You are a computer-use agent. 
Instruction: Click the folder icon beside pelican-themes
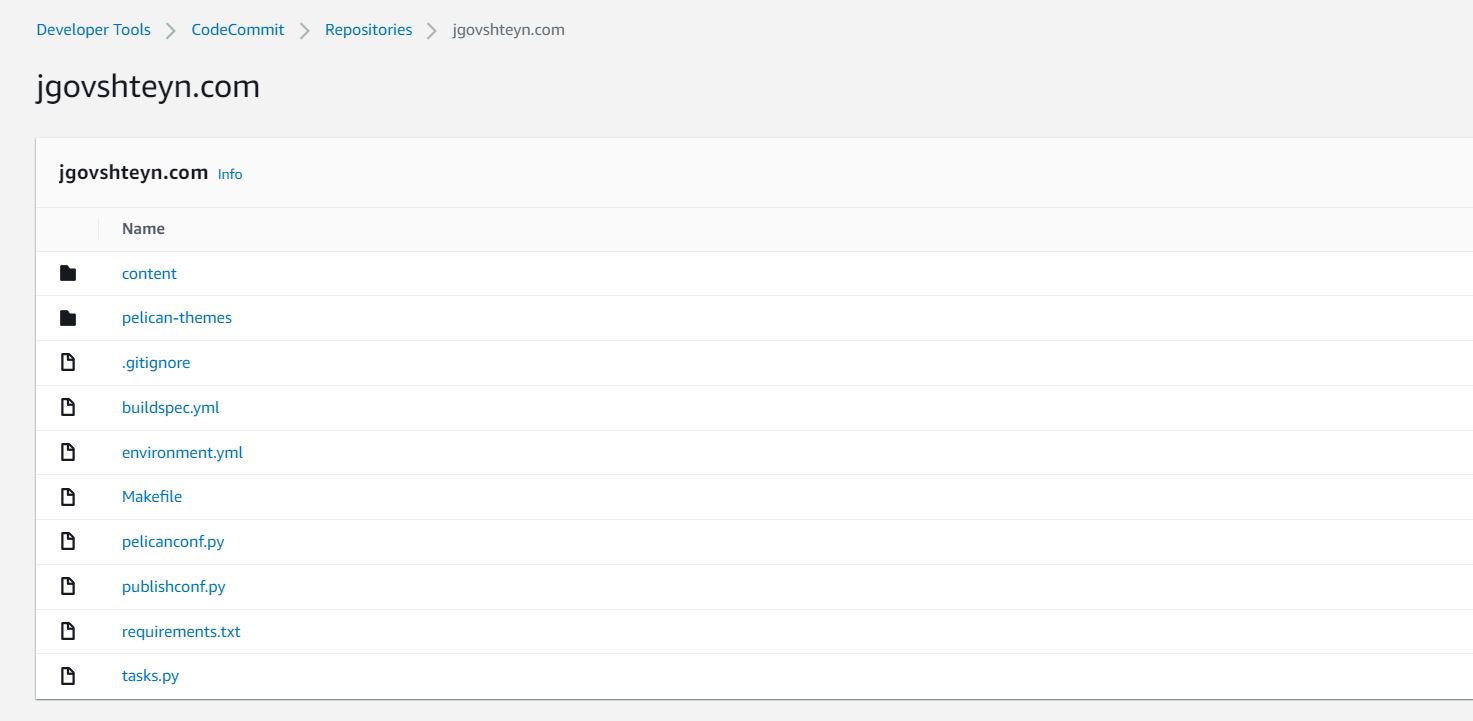(68, 318)
